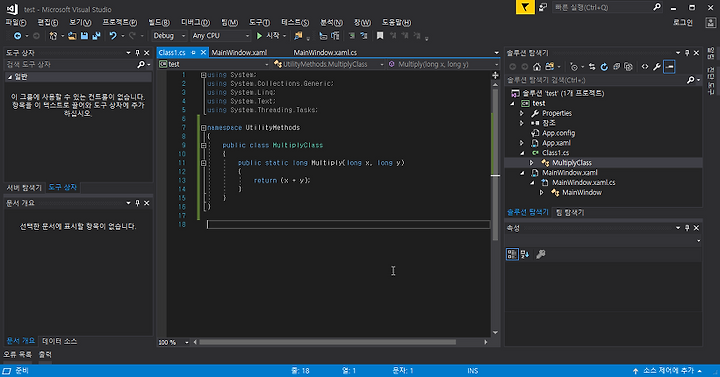Click the yellow notification flag icon
Viewport: 720px width, 377px height.
click(x=525, y=7)
